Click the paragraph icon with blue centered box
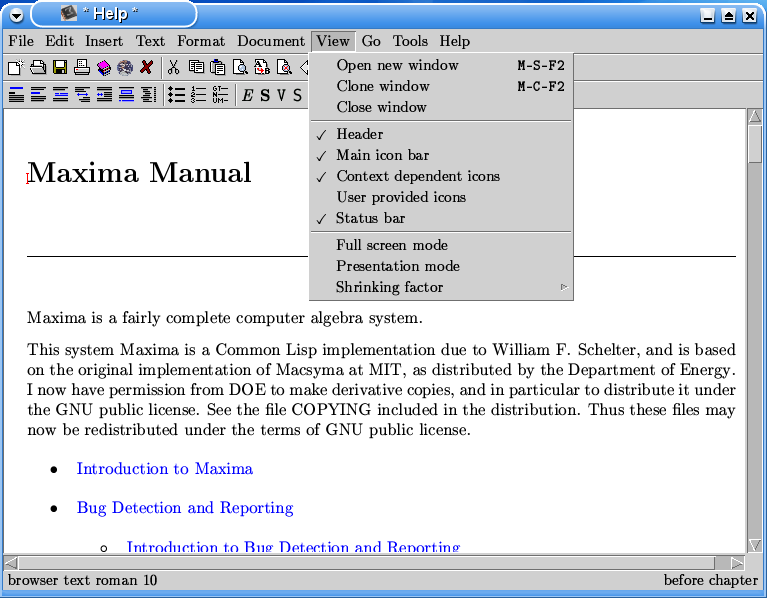This screenshot has height=598, width=767. point(126,94)
